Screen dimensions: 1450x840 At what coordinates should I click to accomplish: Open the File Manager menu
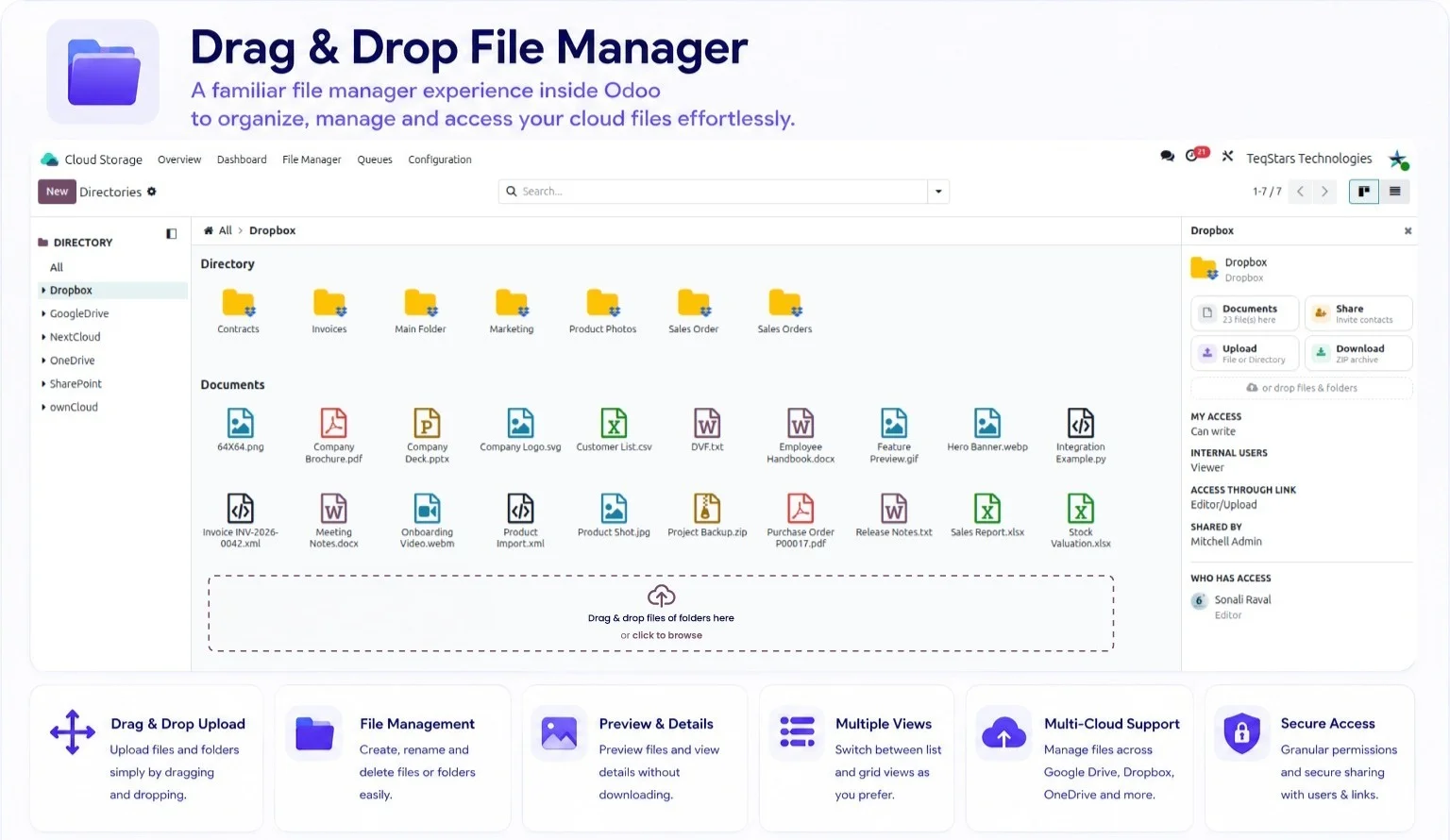pos(312,160)
